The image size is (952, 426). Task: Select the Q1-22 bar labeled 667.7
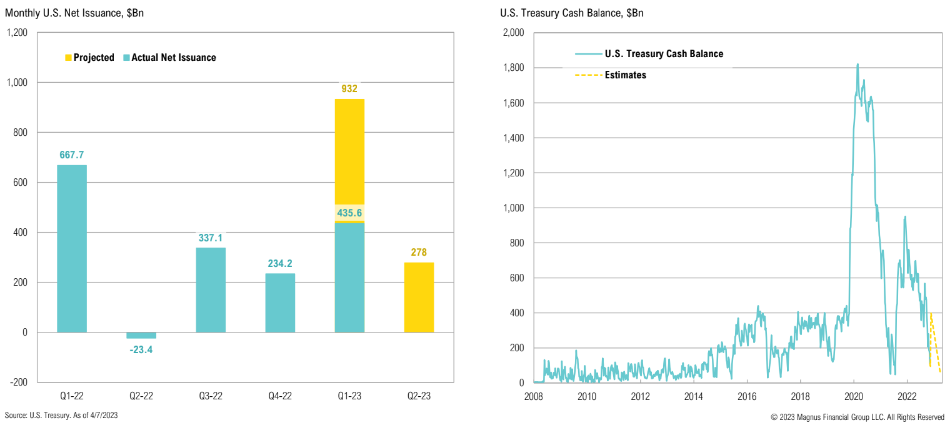pos(71,249)
